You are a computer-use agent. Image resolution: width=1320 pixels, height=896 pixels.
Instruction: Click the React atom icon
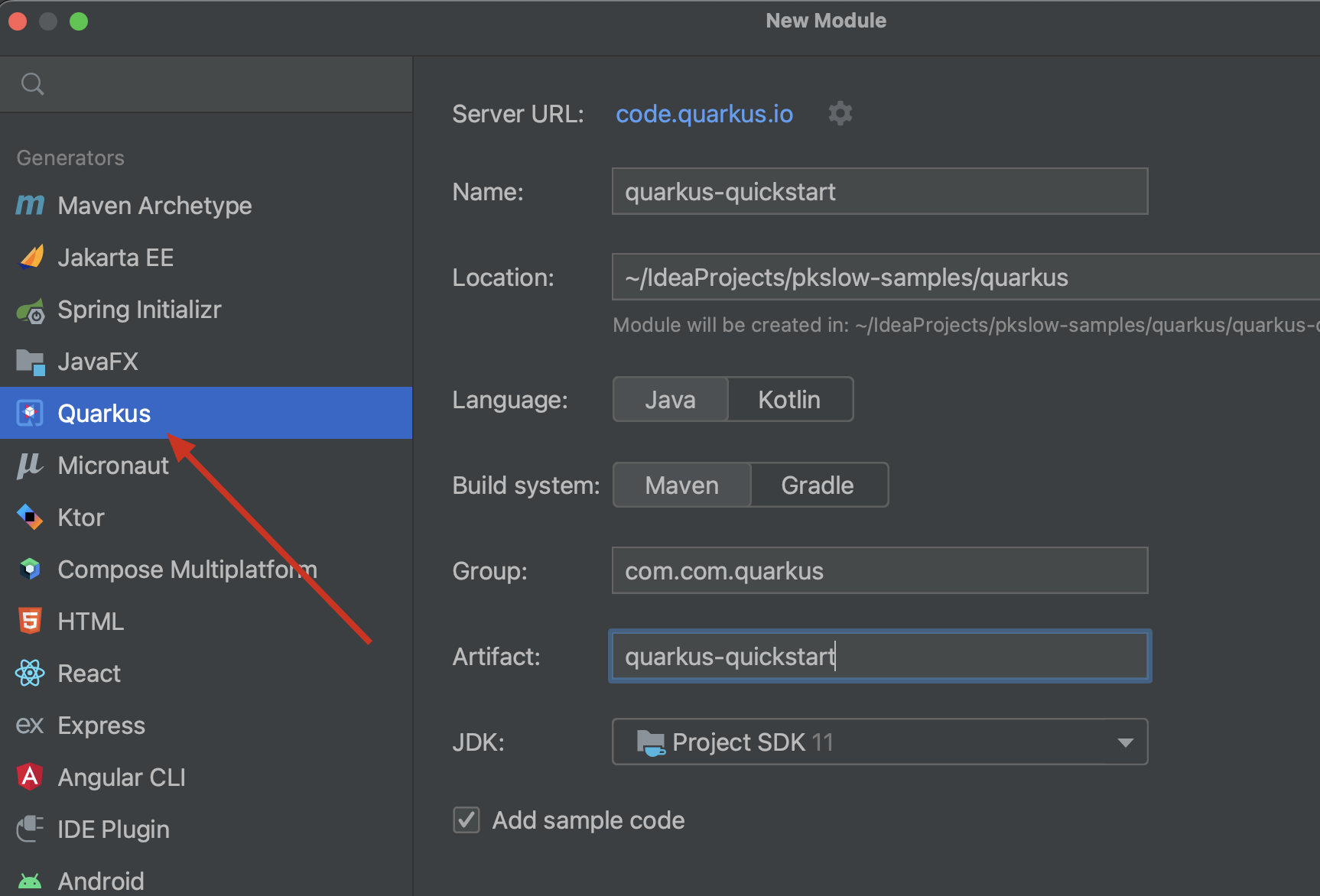point(30,674)
